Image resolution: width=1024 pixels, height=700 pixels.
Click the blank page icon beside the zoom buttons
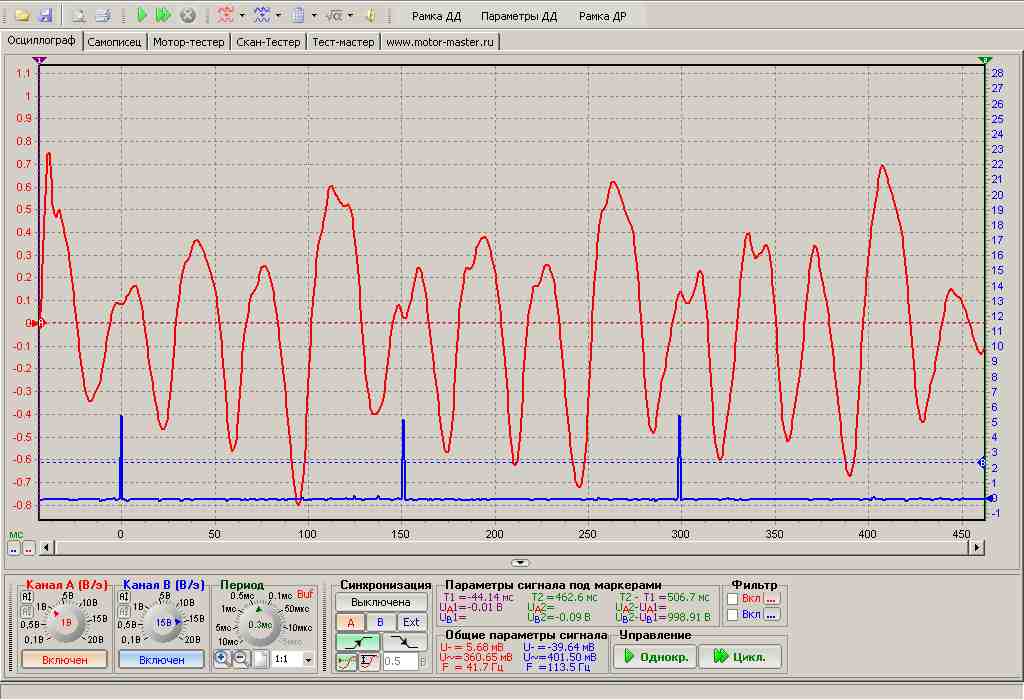click(x=260, y=659)
